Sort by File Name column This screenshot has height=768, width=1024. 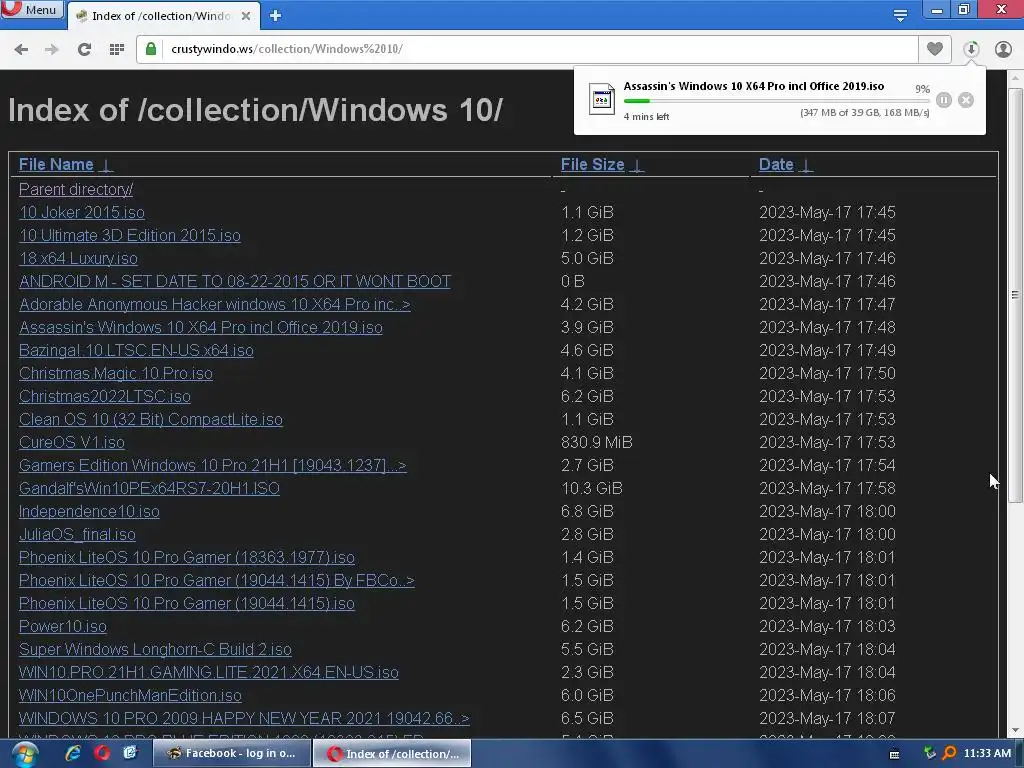(x=66, y=165)
